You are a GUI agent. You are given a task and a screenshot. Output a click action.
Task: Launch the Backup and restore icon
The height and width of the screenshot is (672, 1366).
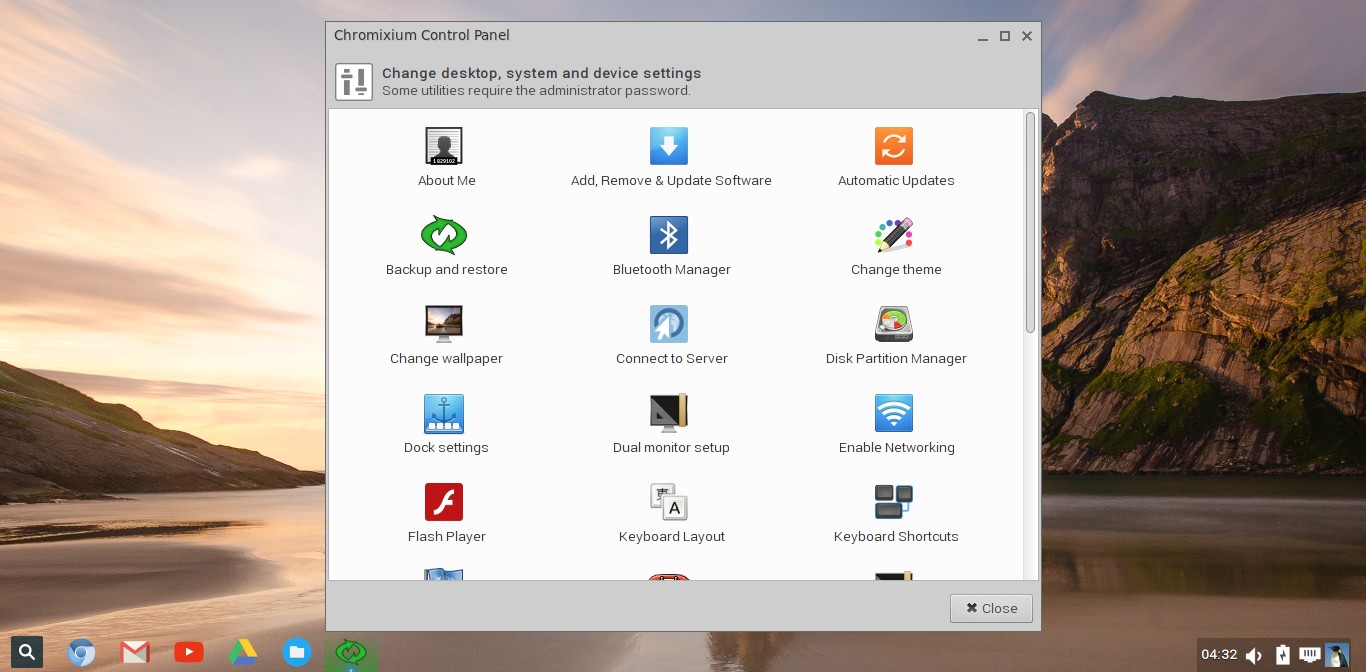pos(444,235)
